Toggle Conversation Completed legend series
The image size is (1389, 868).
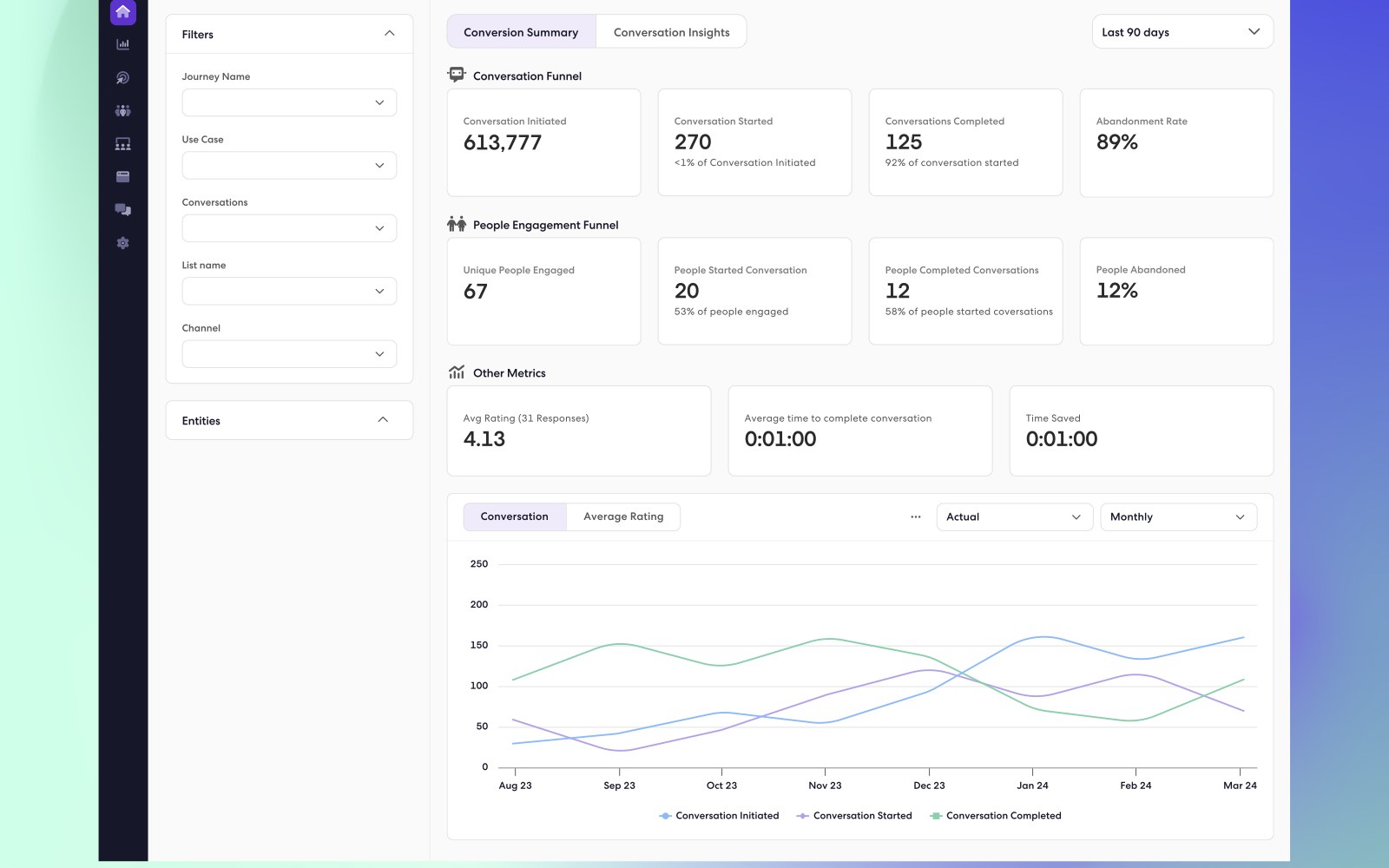(996, 816)
